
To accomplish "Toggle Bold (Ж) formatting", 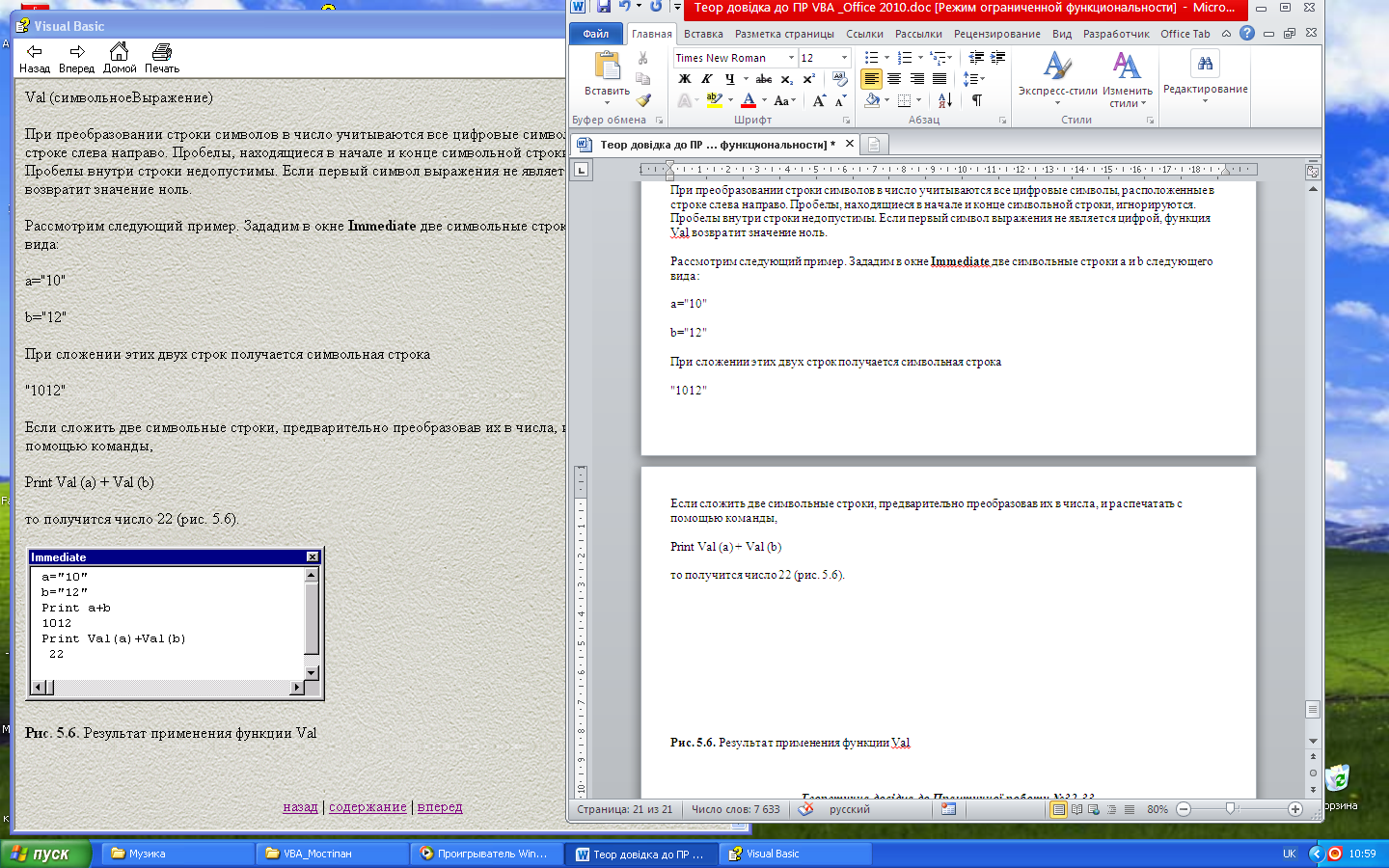I will pos(684,79).
